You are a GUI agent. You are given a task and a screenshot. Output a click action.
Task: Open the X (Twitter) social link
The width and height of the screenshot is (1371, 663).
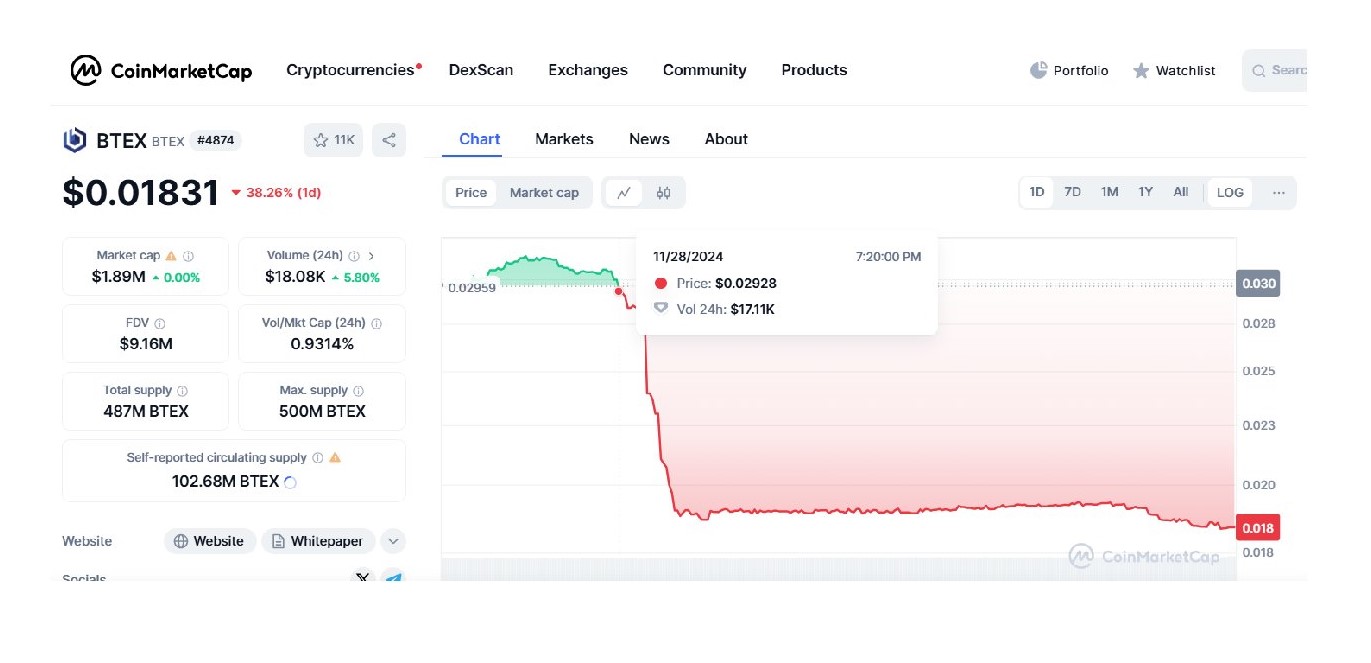(x=363, y=578)
